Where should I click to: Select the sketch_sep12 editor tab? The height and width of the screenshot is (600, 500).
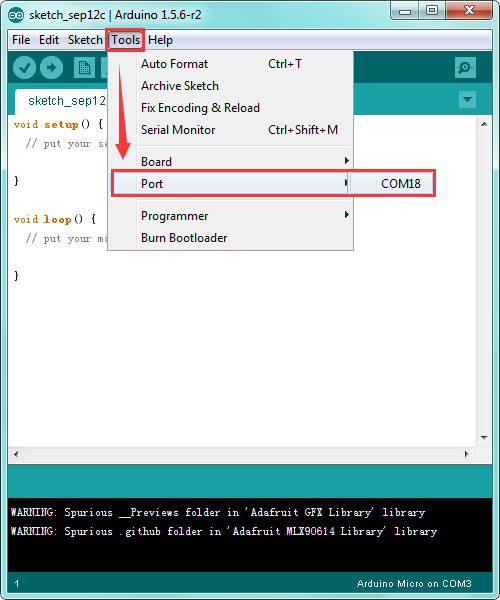pyautogui.click(x=61, y=101)
